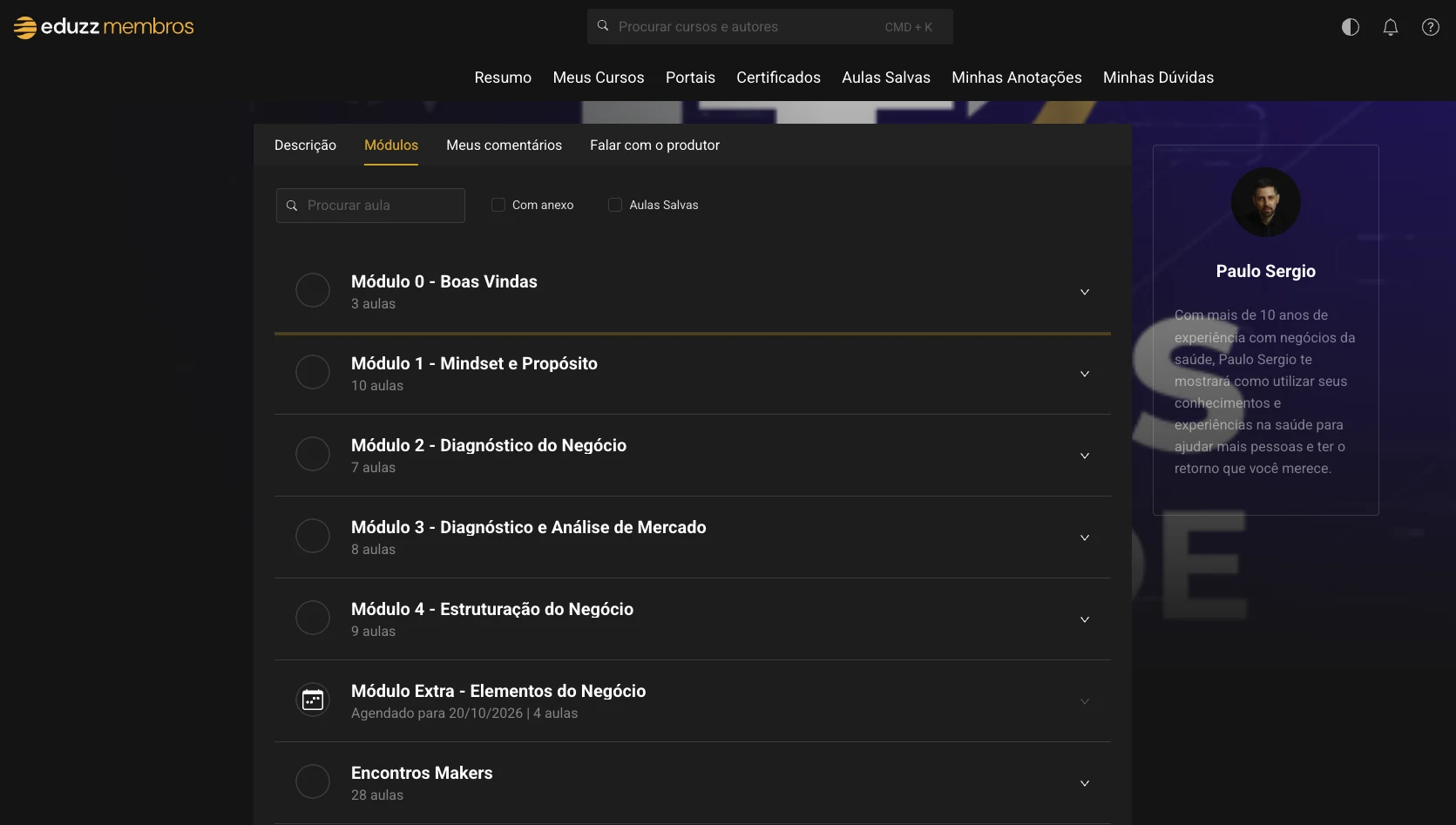Expand Módulo 0 - Boas Vindas chevron
Image resolution: width=1456 pixels, height=825 pixels.
pyautogui.click(x=1085, y=292)
